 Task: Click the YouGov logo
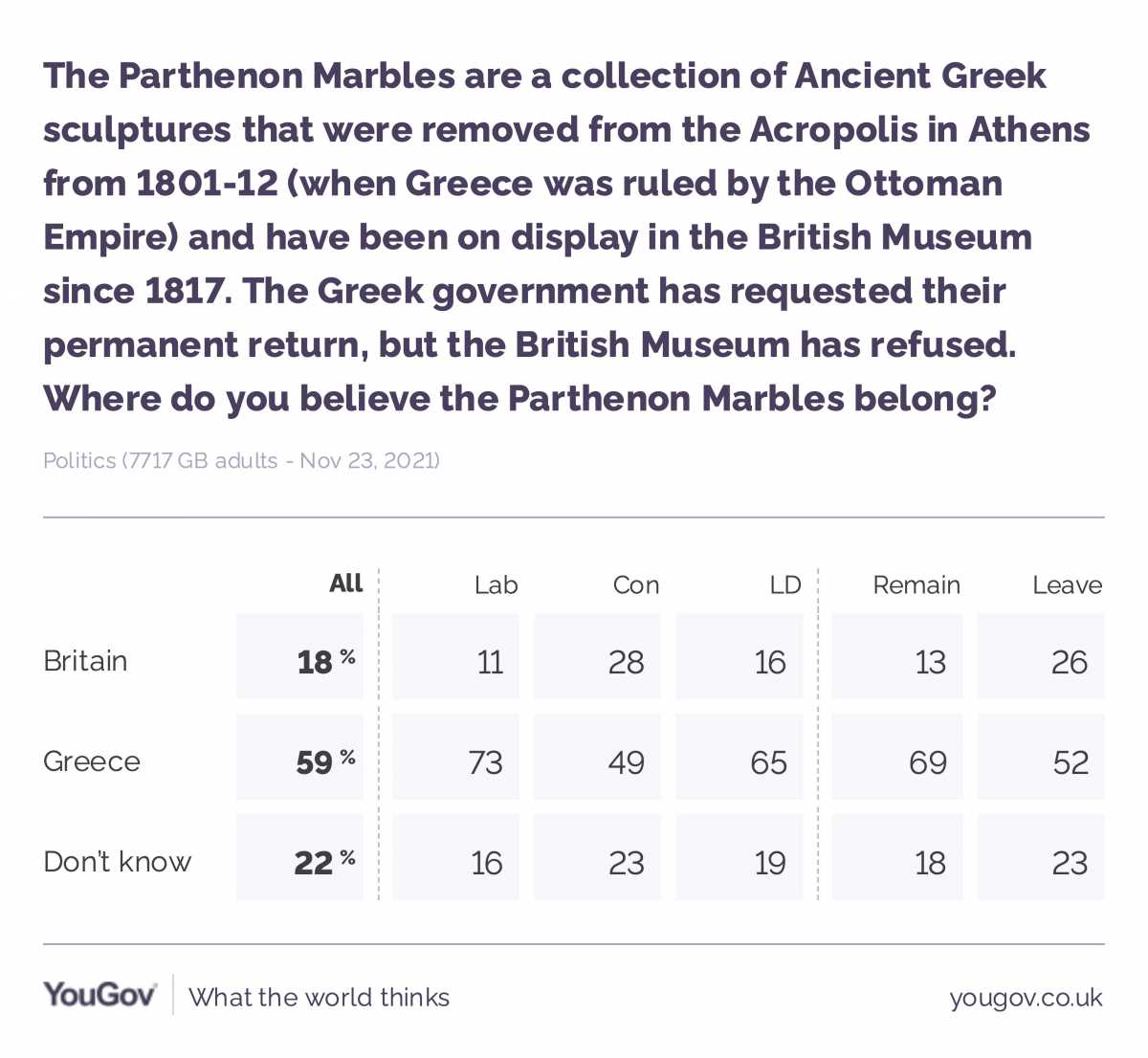coord(99,995)
